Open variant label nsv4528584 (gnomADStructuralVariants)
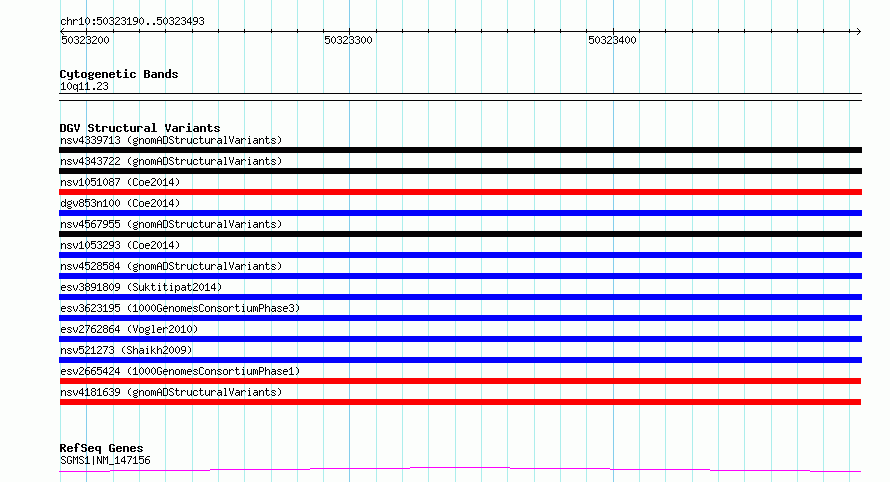Image resolution: width=890 pixels, height=482 pixels. pos(171,266)
